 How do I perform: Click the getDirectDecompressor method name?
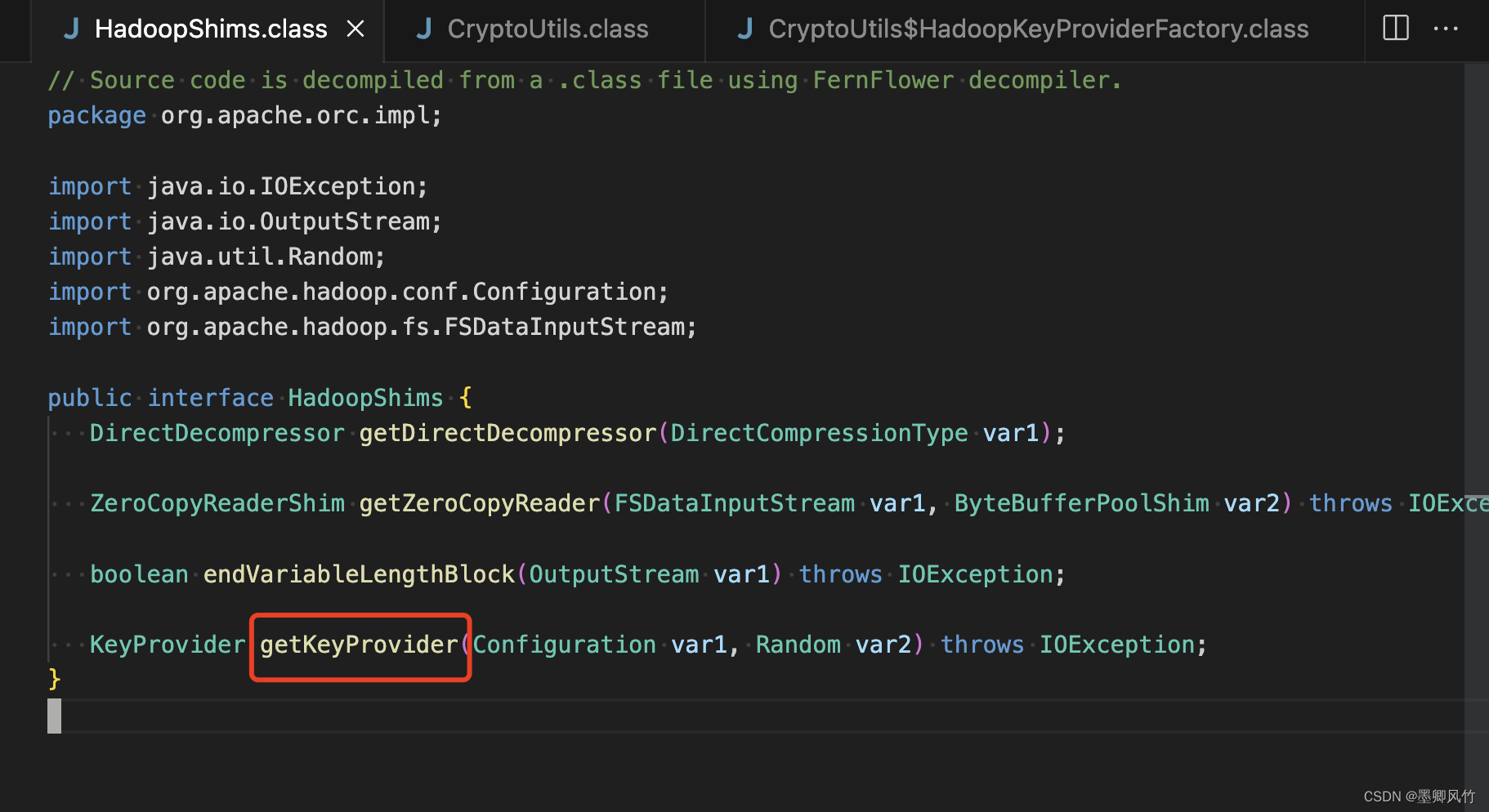click(507, 433)
